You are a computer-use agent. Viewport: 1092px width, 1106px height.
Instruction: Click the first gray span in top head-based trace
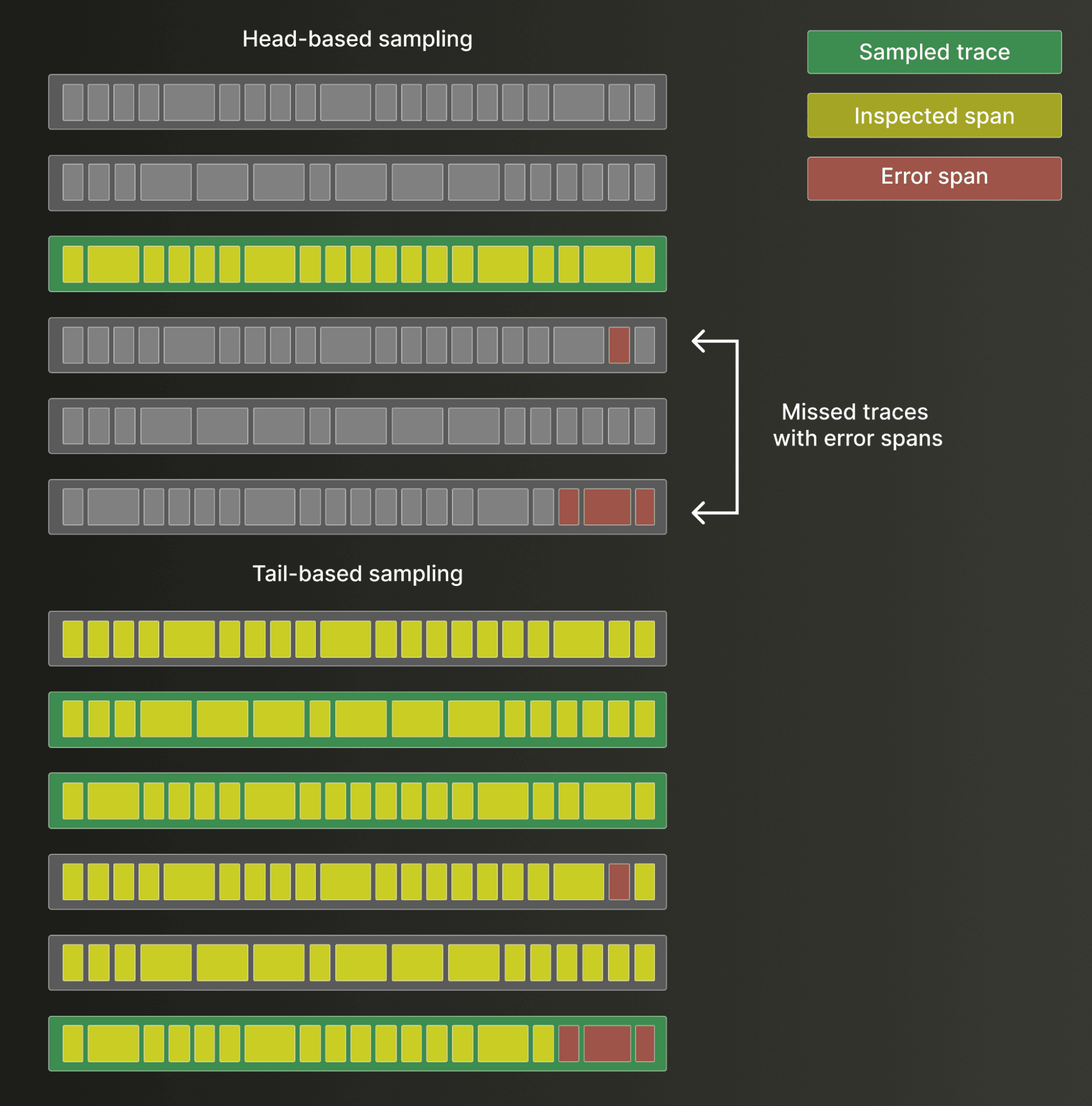72,102
